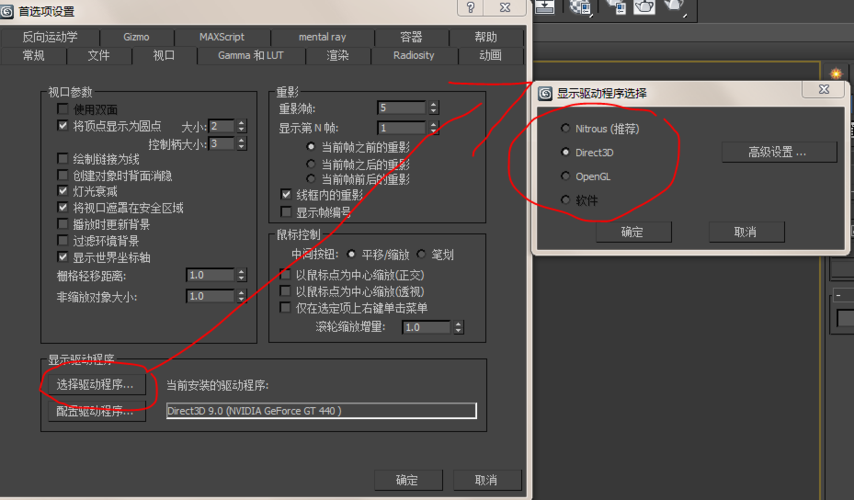Disable 显示世界坐标轴 checkbox

click(63, 257)
